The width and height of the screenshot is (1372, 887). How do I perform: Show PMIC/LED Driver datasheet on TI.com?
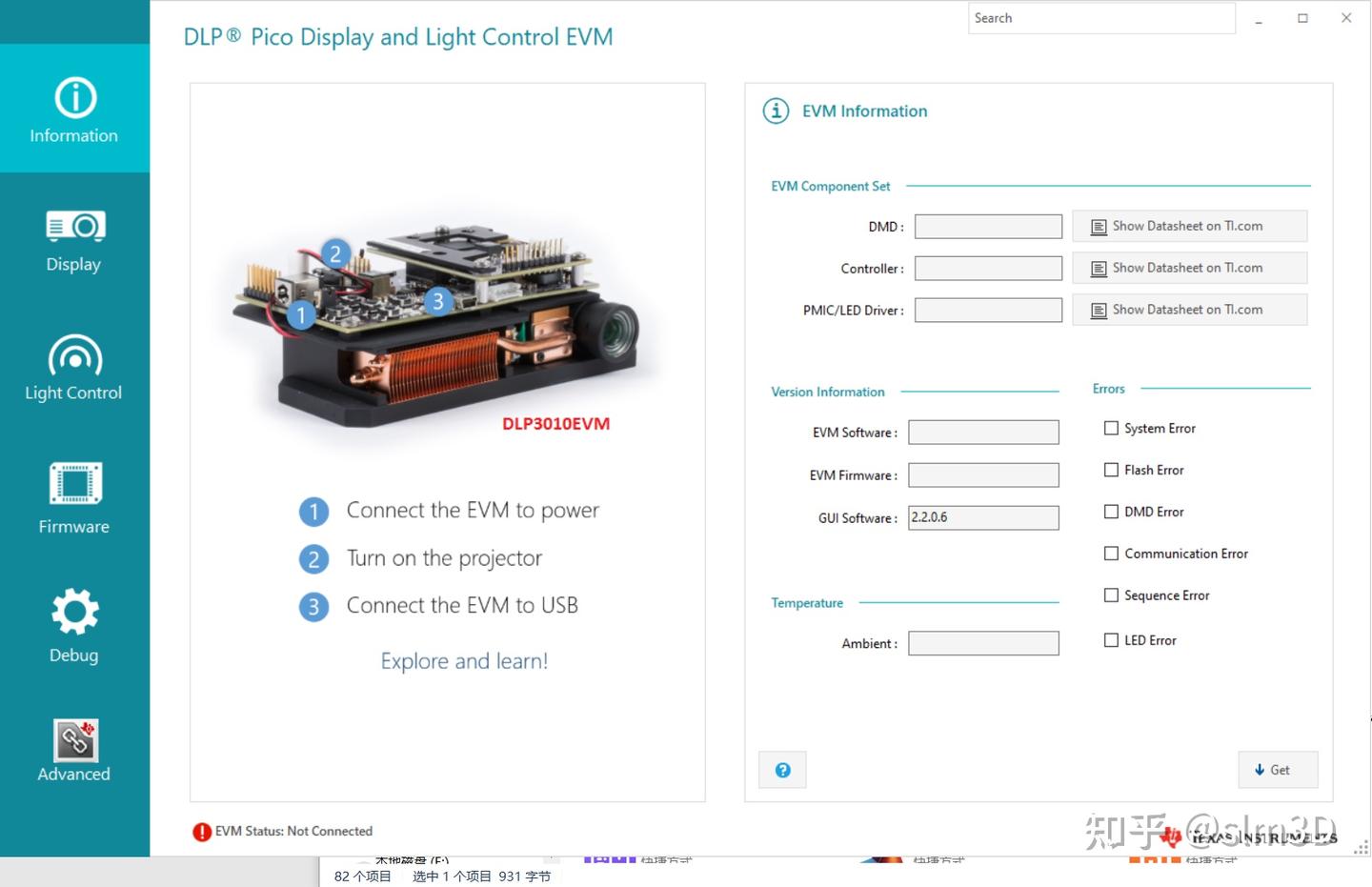(1189, 310)
